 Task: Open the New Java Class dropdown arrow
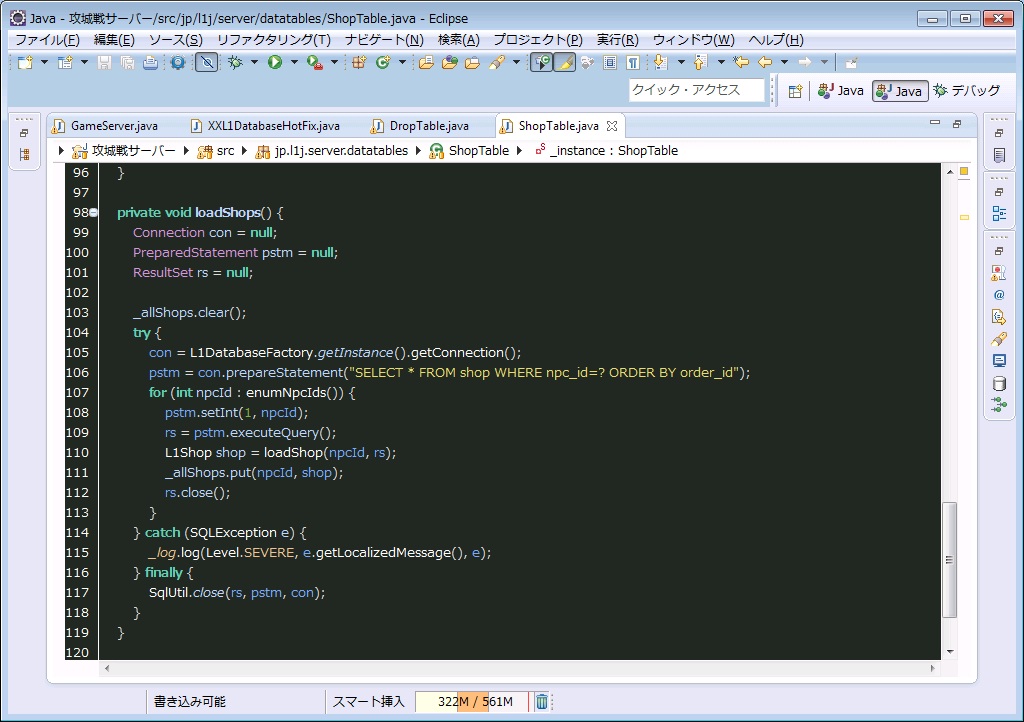[402, 63]
